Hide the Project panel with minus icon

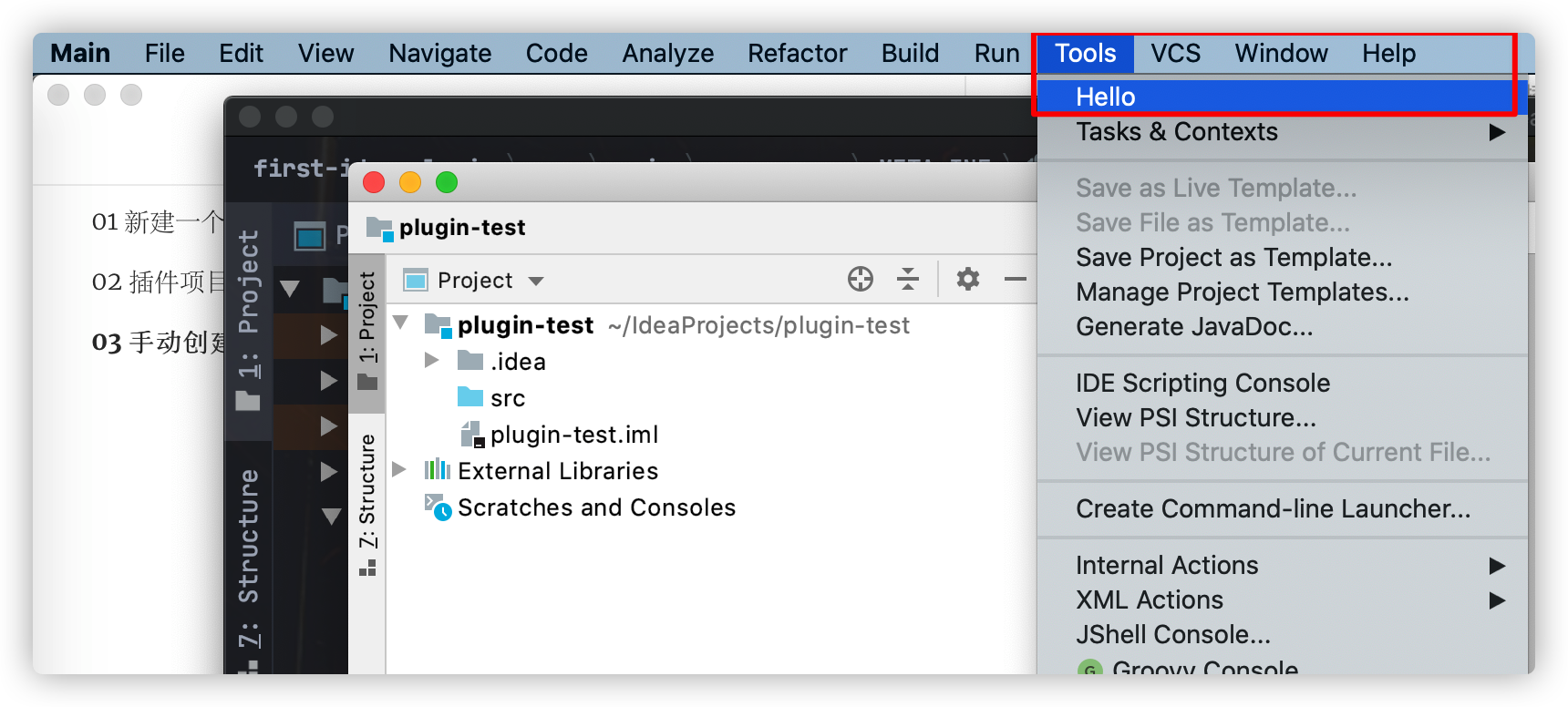coord(1015,279)
